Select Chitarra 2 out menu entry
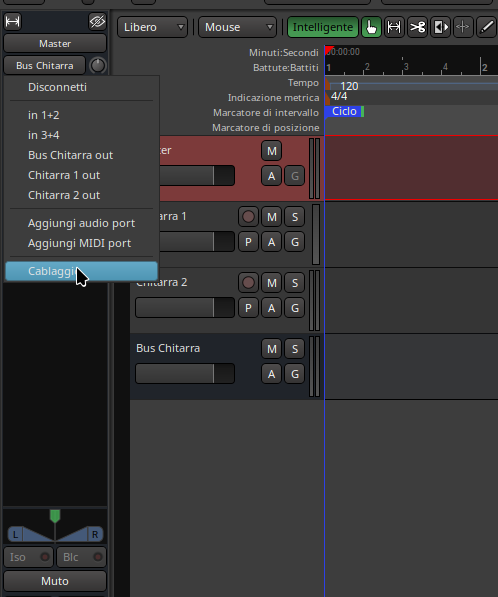 81,195
